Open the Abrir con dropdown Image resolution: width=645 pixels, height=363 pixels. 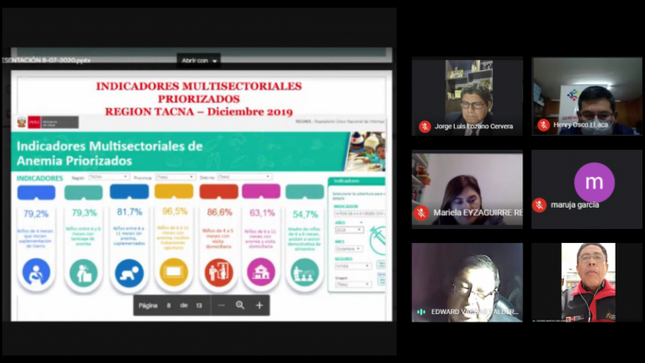tap(199, 60)
